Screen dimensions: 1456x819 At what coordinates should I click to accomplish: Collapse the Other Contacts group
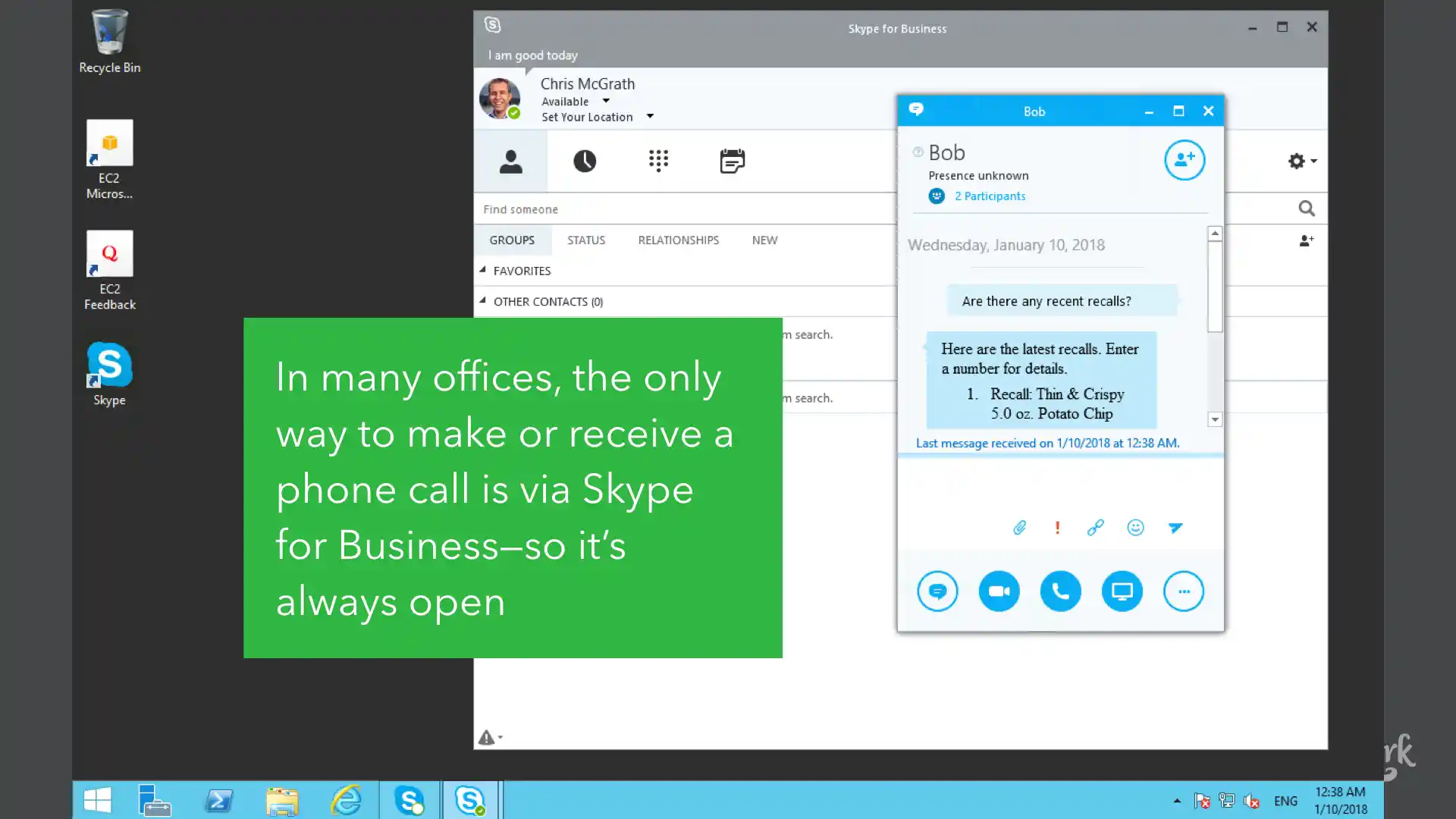click(x=482, y=301)
